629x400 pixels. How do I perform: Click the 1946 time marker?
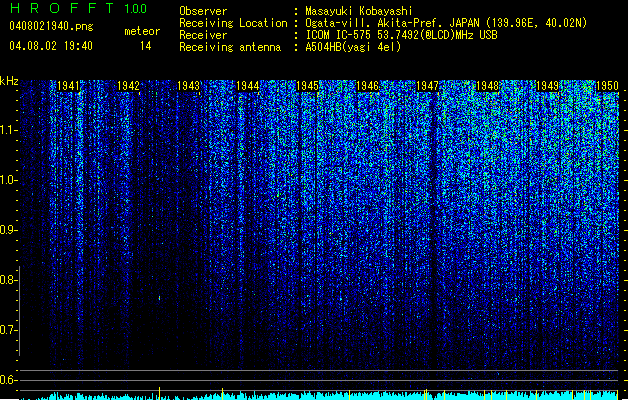[368, 86]
